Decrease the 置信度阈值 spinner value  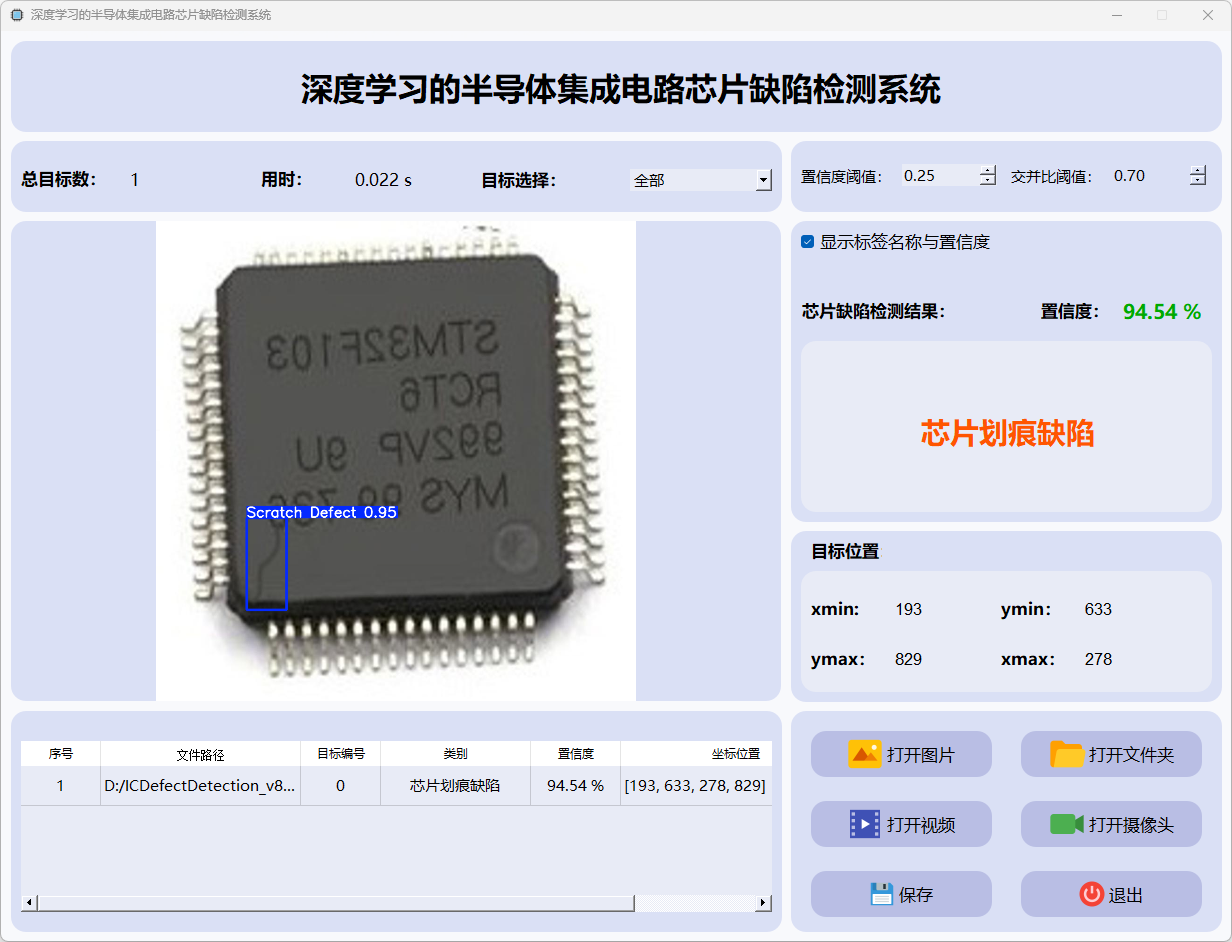988,181
